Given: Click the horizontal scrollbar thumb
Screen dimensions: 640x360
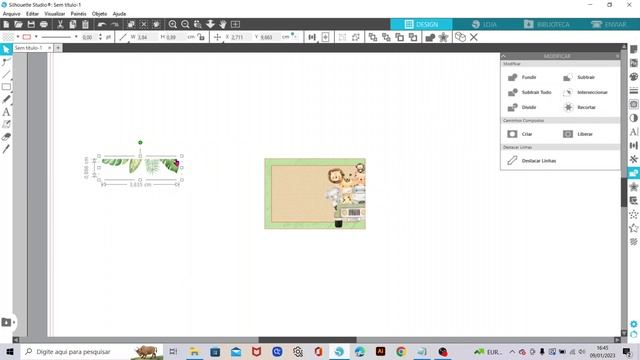Looking at the screenshot, I should click(307, 340).
